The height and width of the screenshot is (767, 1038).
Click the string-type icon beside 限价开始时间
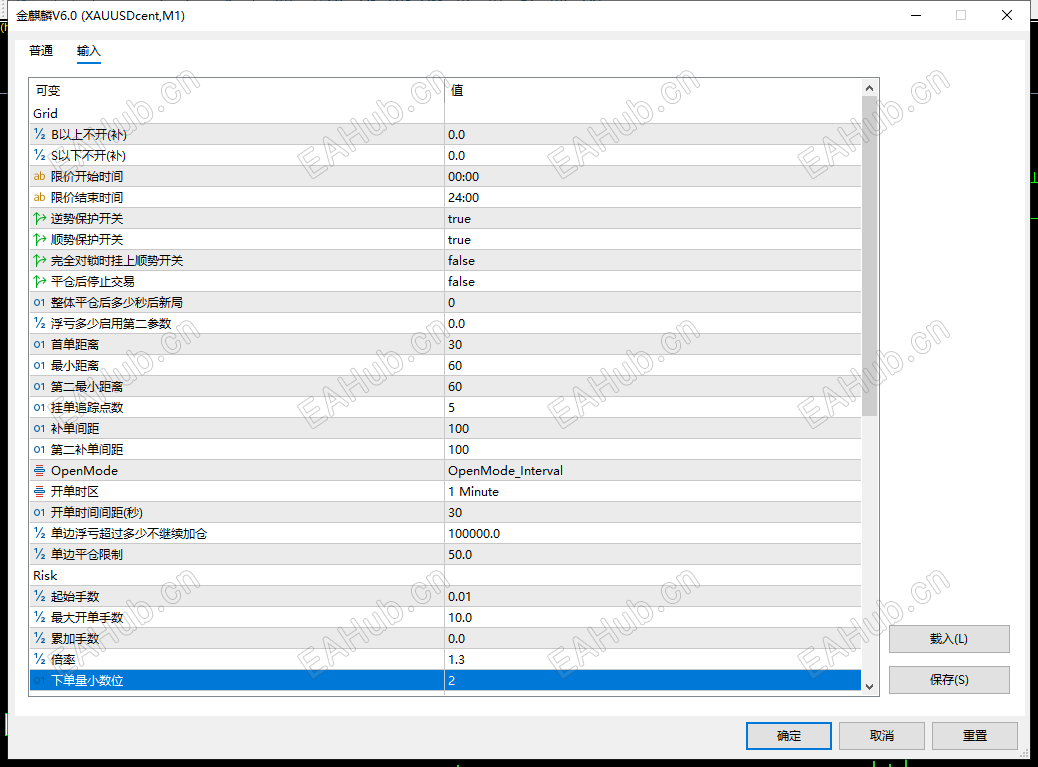[x=40, y=177]
